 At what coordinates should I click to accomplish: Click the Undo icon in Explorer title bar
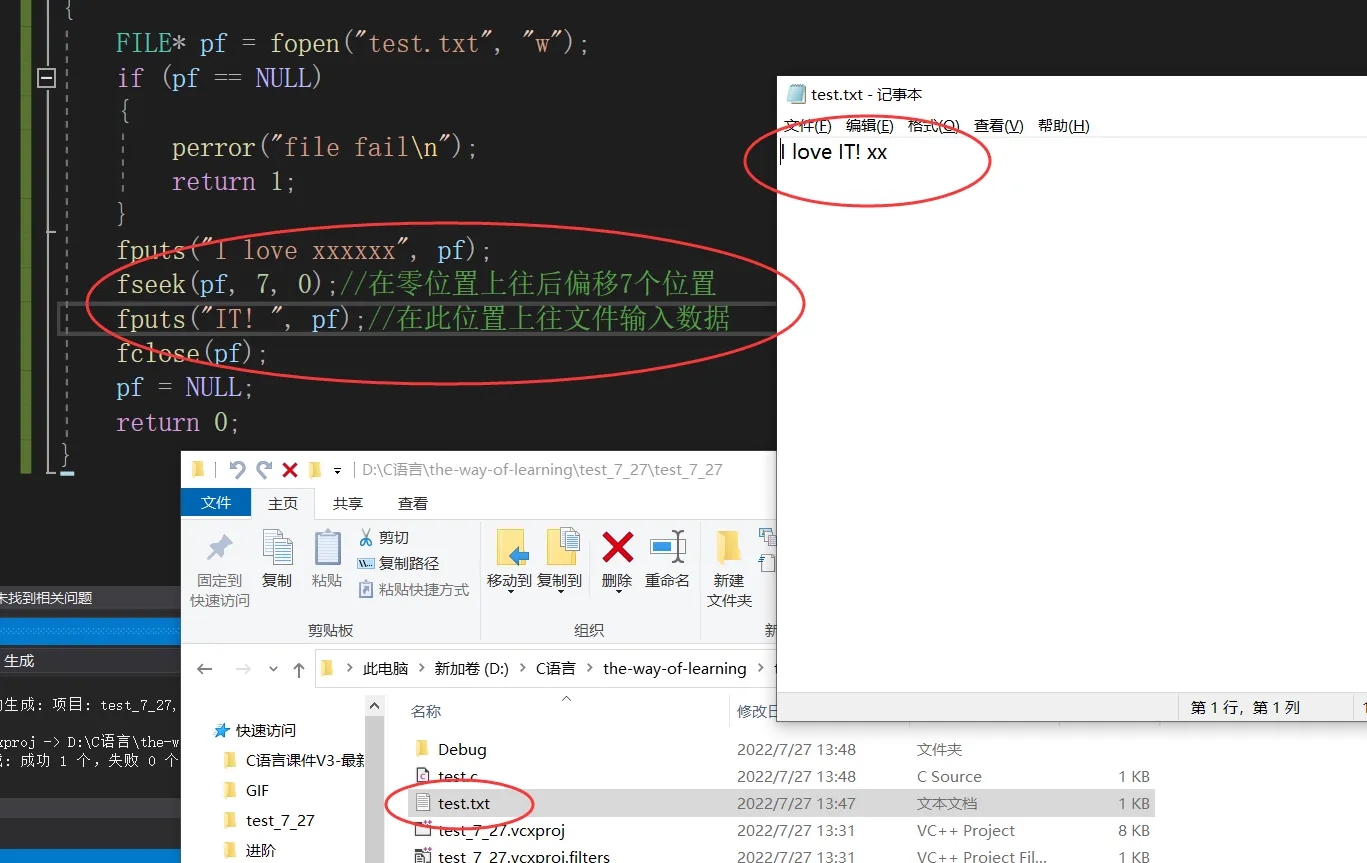click(x=237, y=470)
